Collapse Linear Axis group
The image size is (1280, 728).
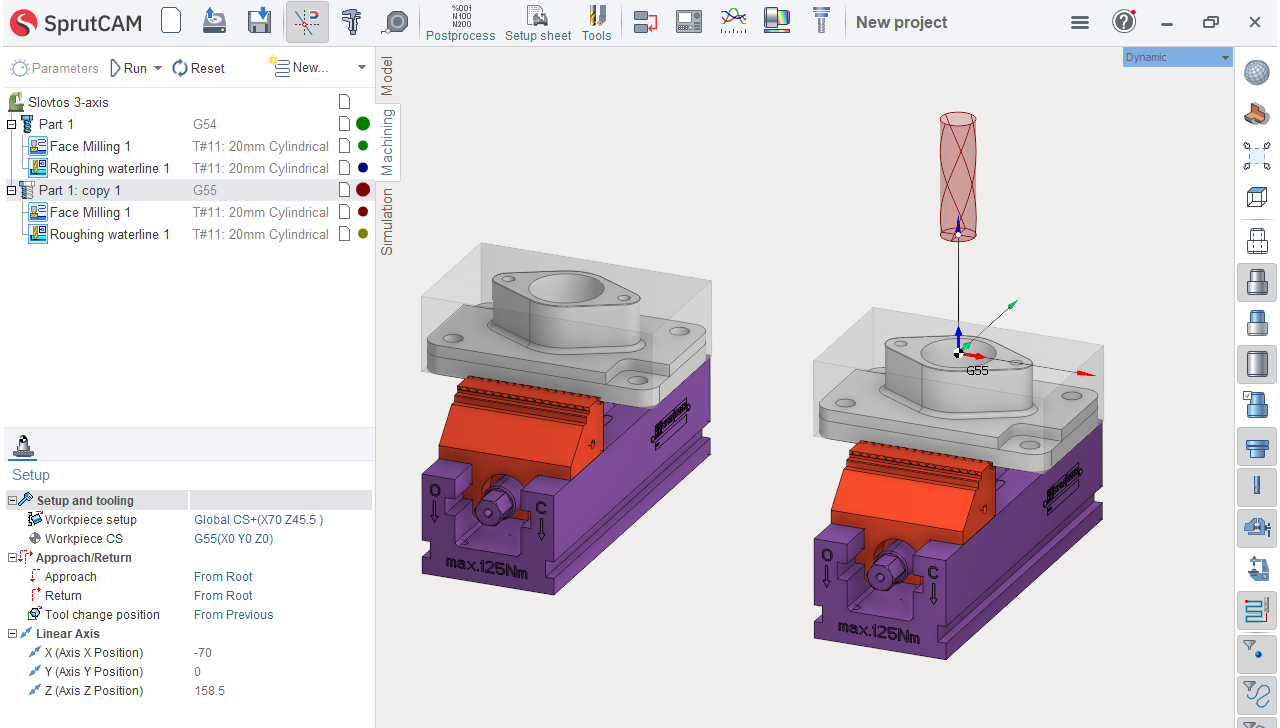point(12,633)
